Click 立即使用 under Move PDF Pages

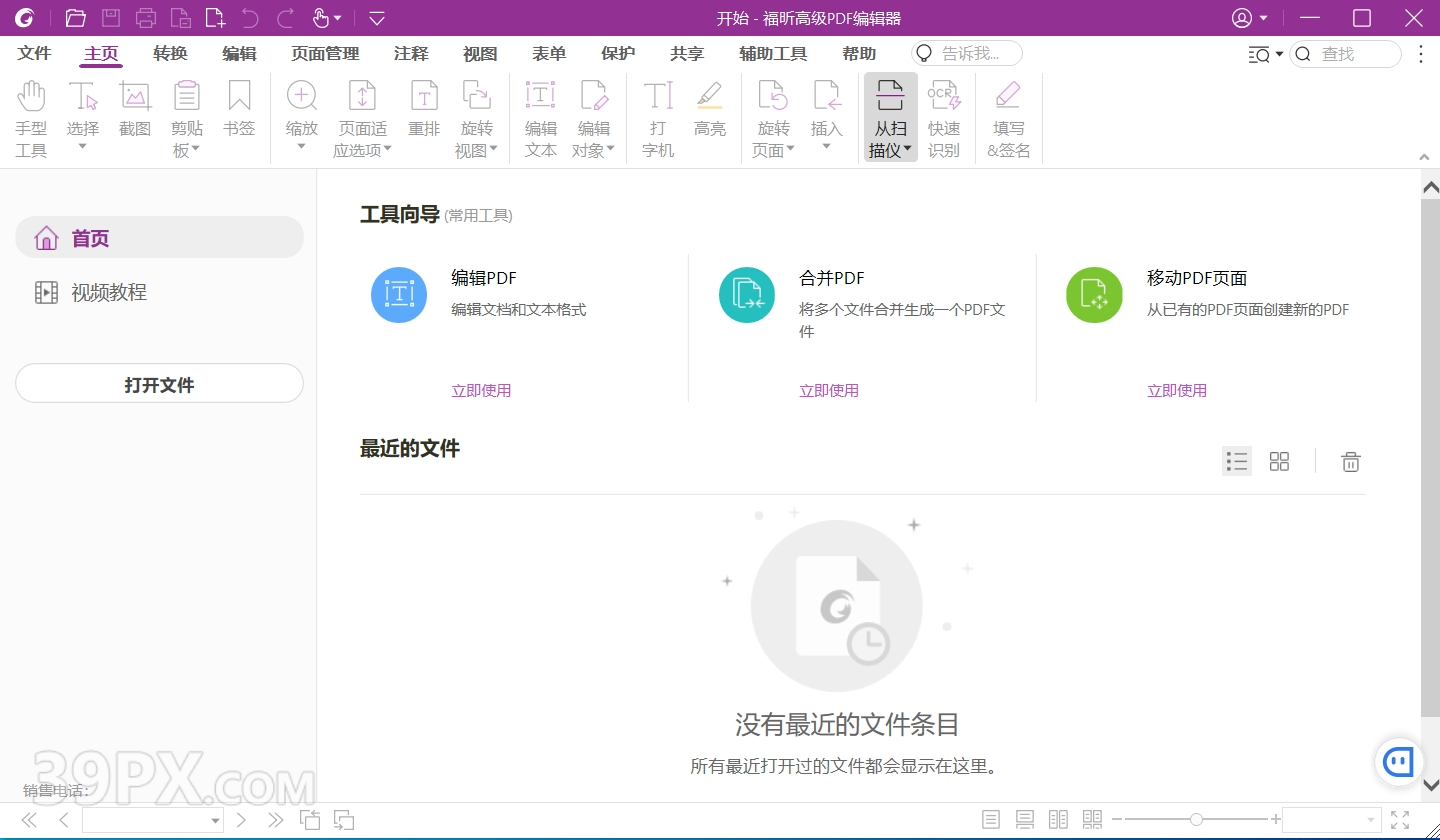click(1177, 391)
